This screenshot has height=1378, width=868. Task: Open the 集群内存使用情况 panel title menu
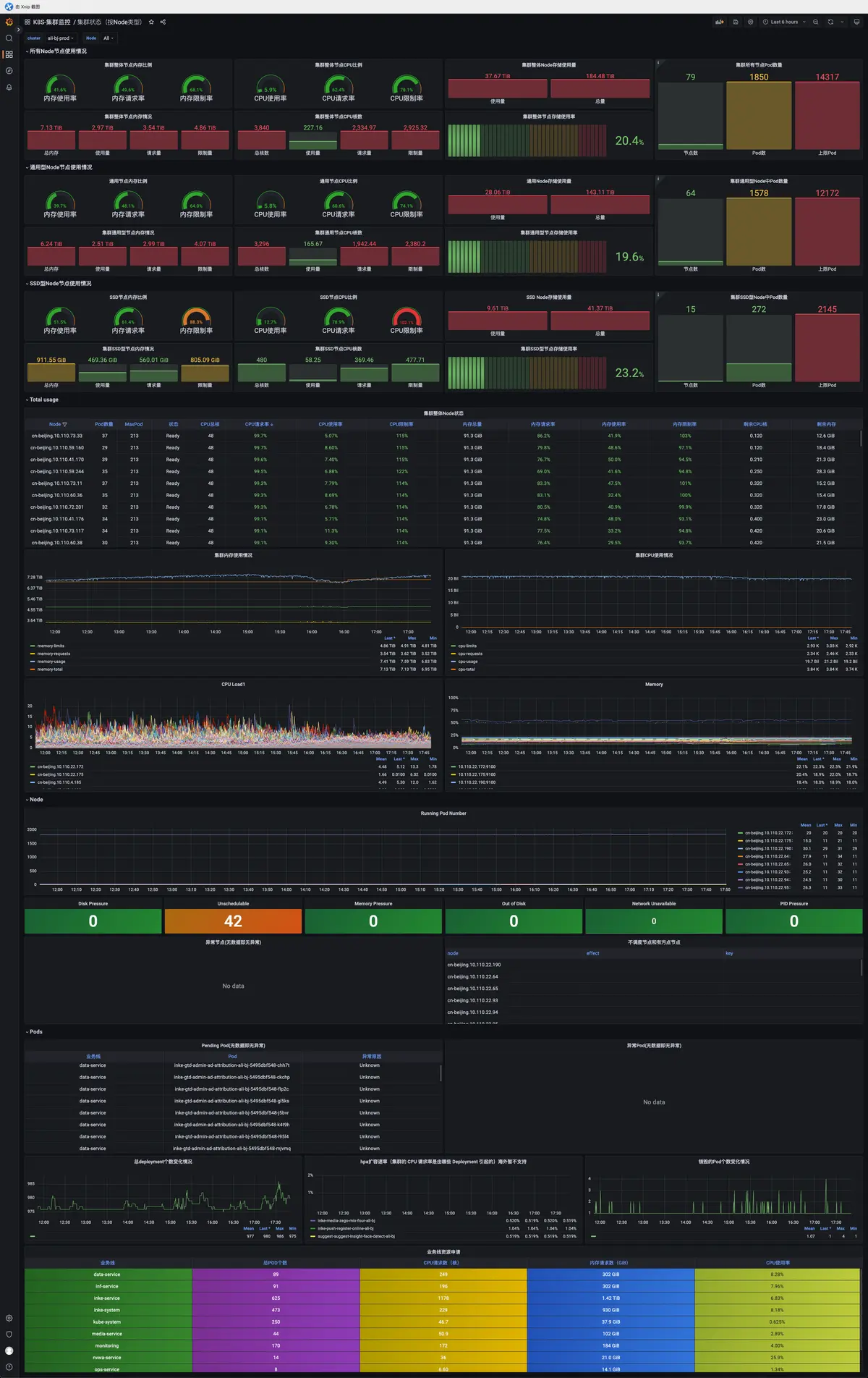click(233, 555)
